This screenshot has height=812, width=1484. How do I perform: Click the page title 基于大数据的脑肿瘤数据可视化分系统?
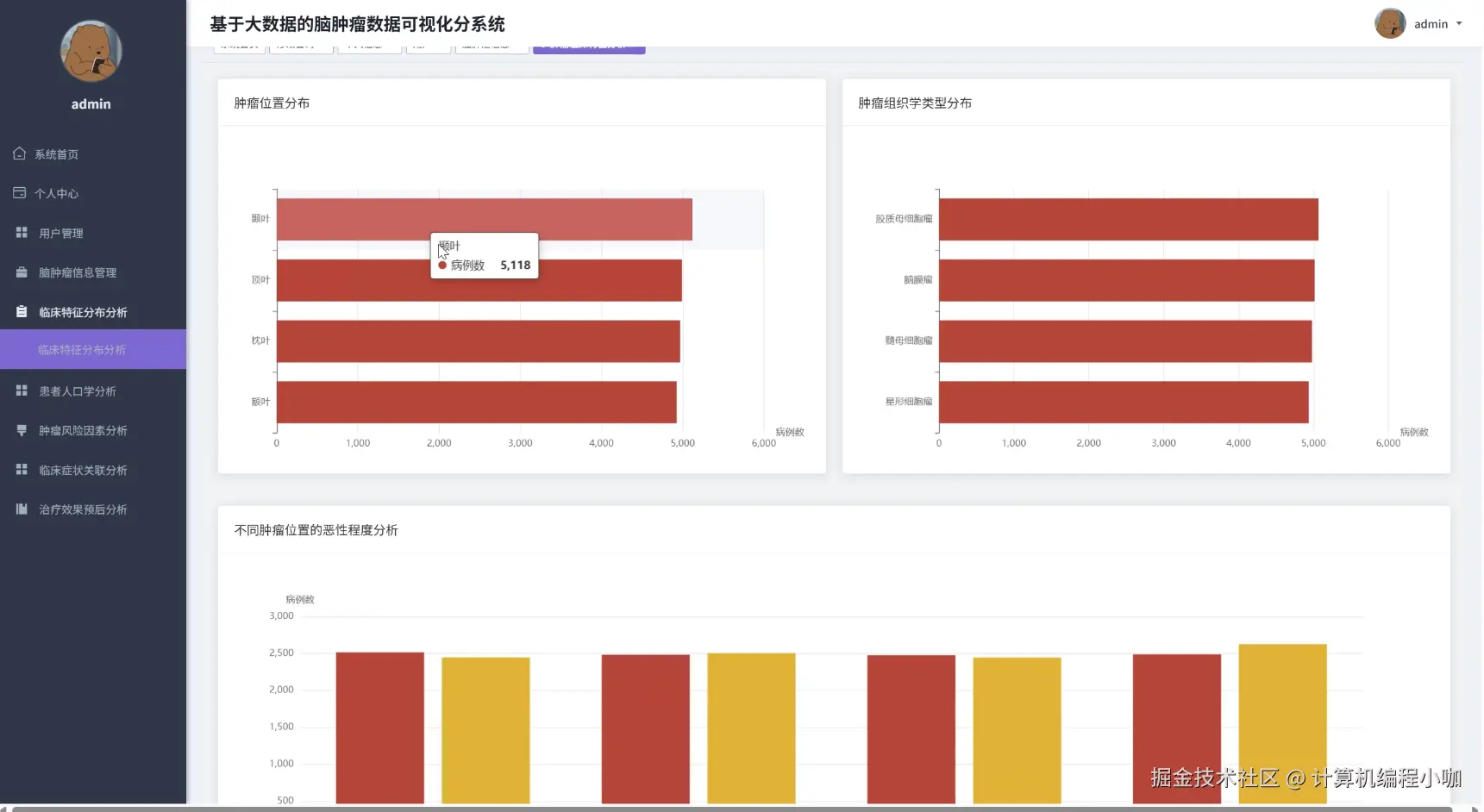click(357, 24)
